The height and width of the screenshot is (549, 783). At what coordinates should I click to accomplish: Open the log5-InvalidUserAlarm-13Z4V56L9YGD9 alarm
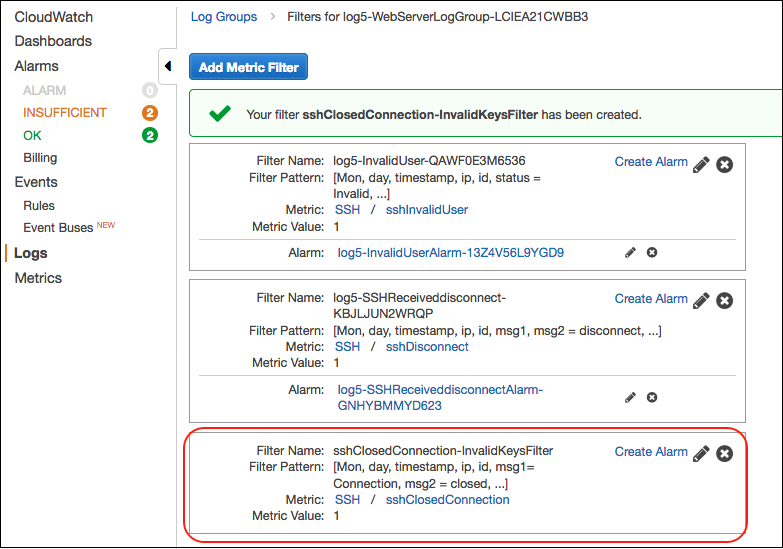(450, 253)
